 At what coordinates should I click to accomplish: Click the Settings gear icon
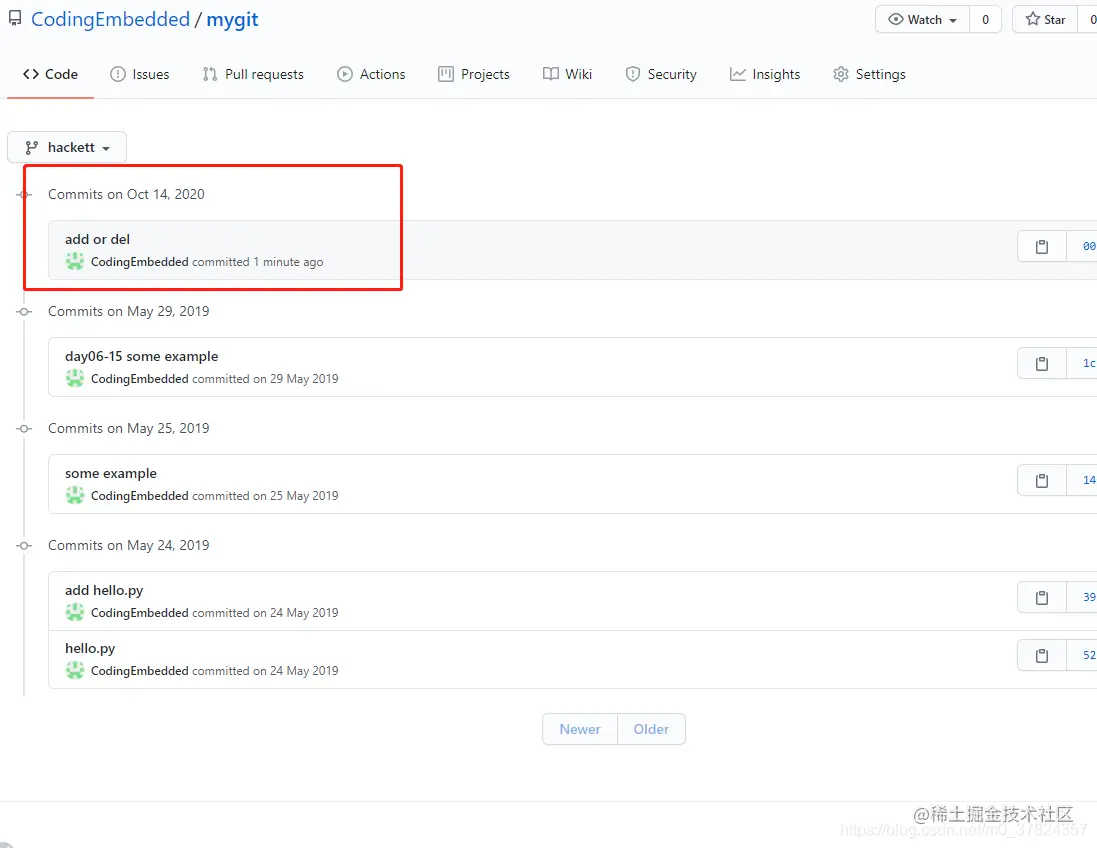point(841,74)
